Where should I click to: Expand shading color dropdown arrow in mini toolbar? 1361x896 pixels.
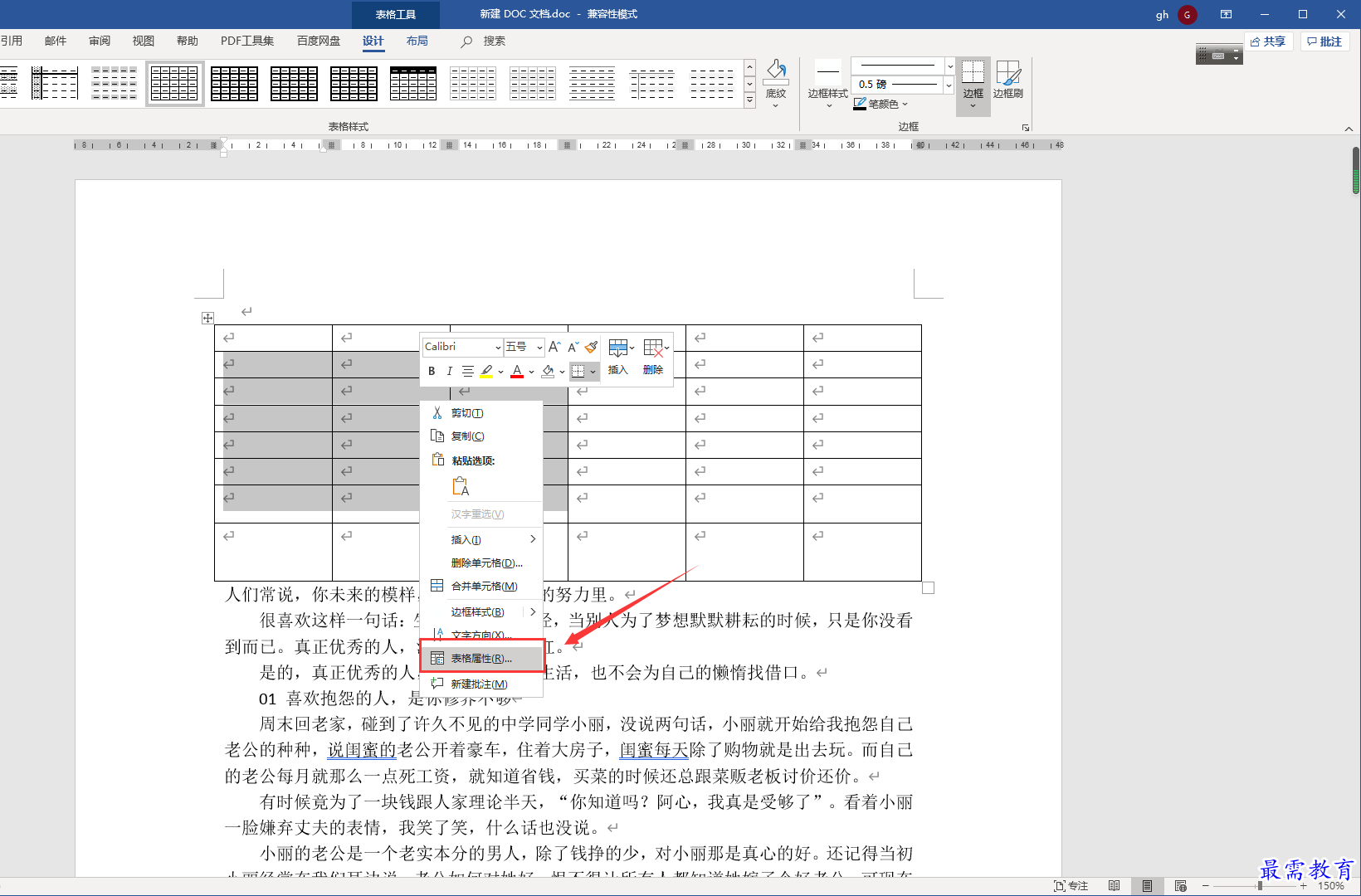click(562, 372)
